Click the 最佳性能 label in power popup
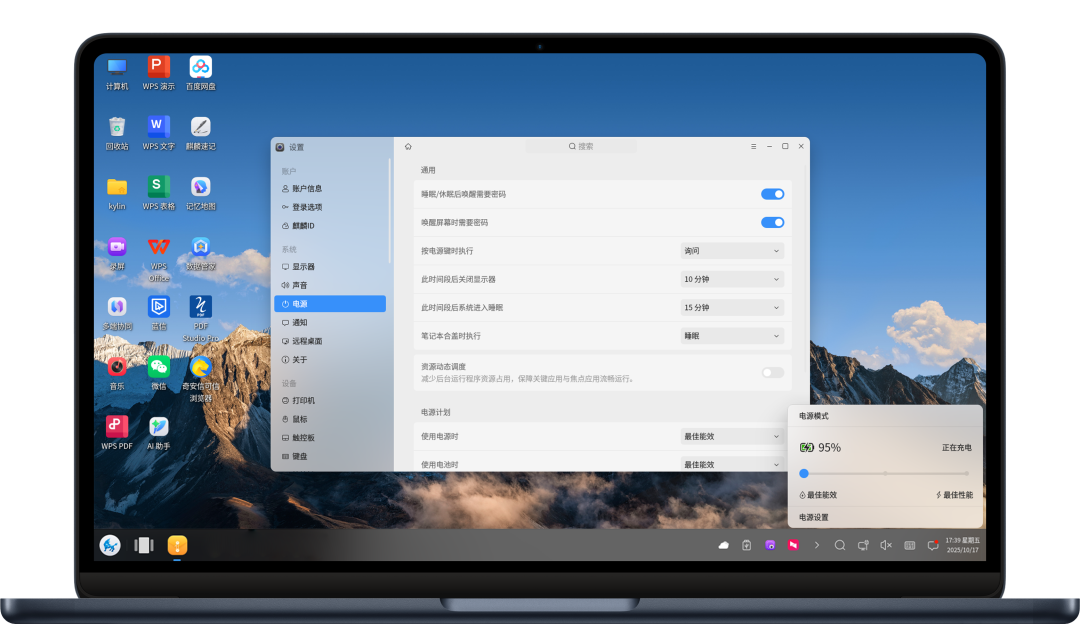1080x624 pixels. 955,495
